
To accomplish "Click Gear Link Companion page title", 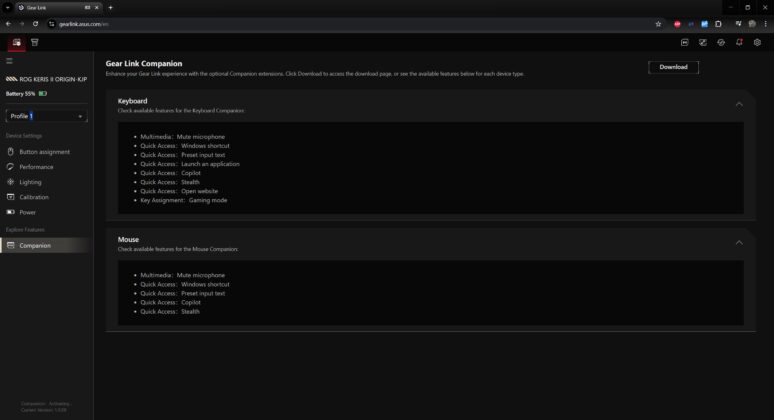I will [144, 63].
